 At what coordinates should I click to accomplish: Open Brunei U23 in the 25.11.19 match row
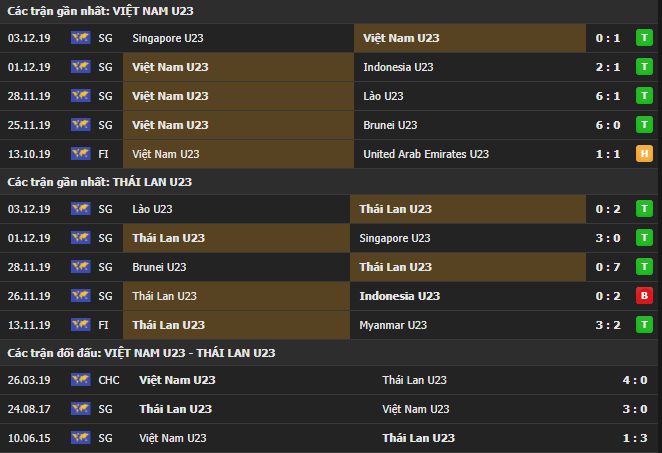point(388,125)
